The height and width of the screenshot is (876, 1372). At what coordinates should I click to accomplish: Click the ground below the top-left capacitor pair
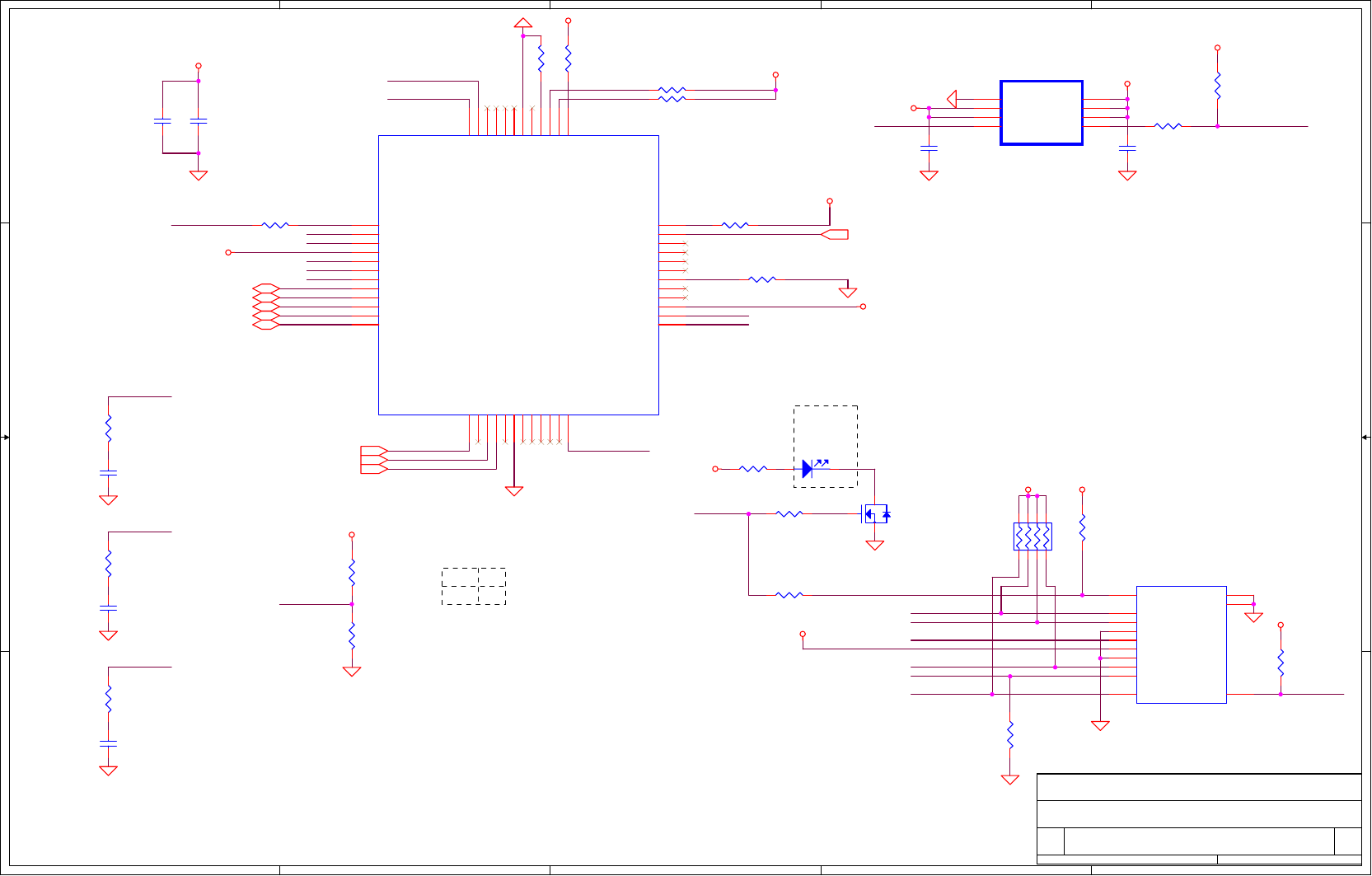point(199,176)
